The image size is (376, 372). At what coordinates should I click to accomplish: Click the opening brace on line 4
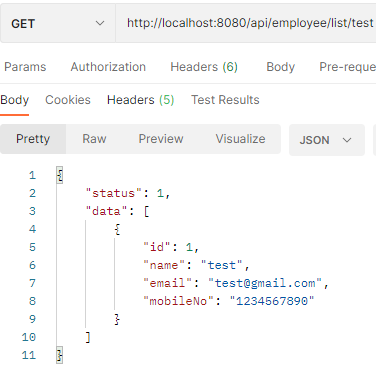(x=117, y=229)
